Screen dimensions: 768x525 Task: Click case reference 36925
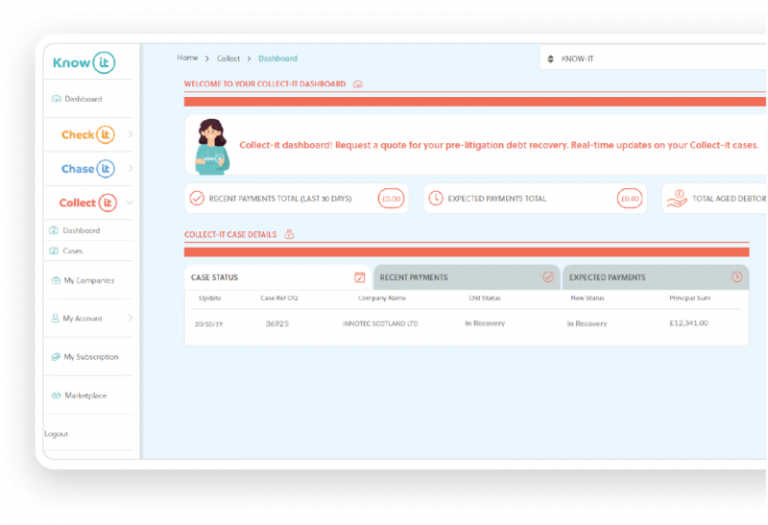(277, 324)
